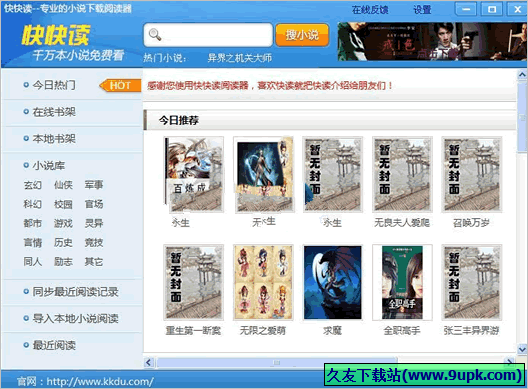Click the 今日推荐 section header
528x389 pixels.
(179, 120)
